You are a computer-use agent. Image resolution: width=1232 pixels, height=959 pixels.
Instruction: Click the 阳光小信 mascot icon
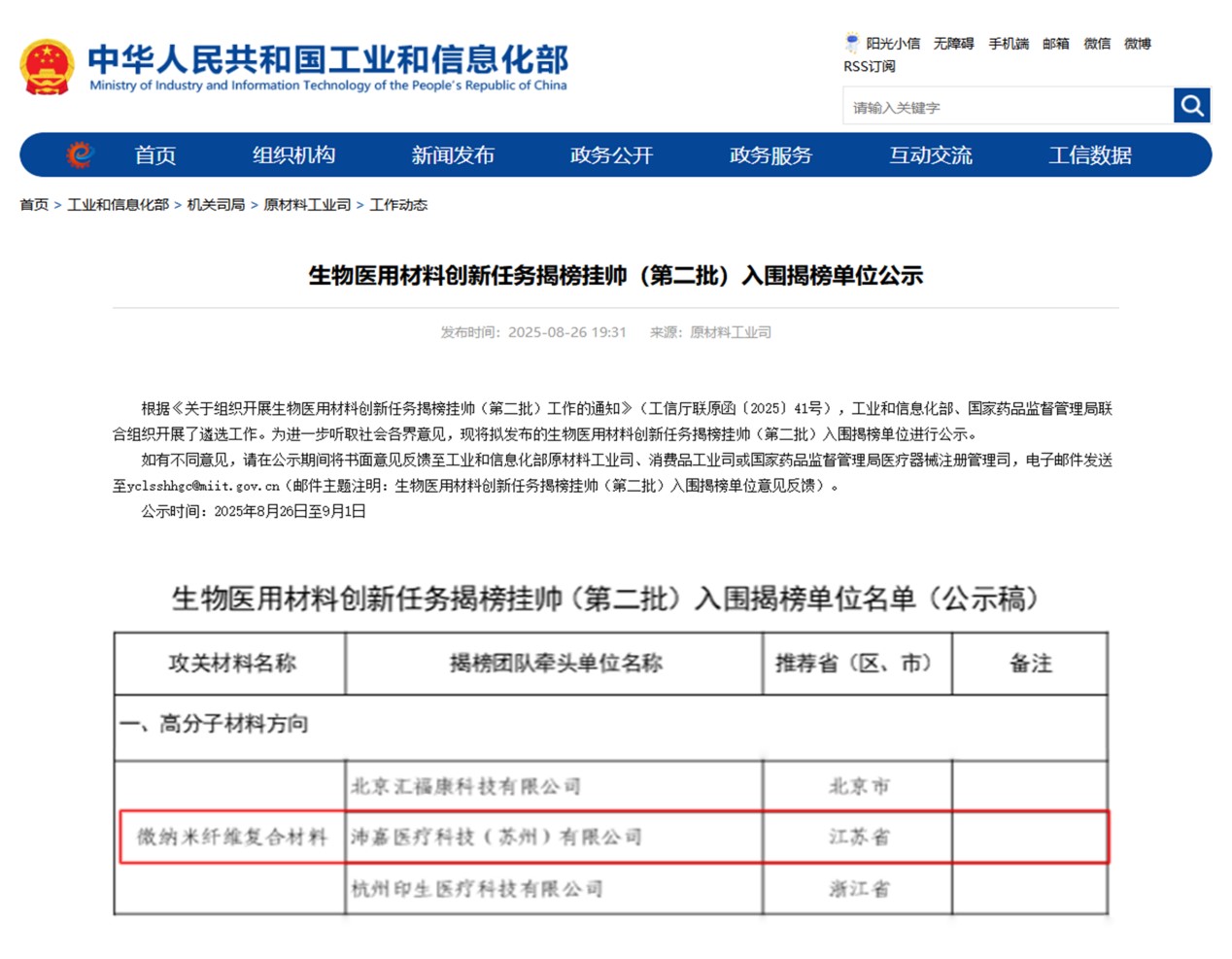[x=852, y=43]
